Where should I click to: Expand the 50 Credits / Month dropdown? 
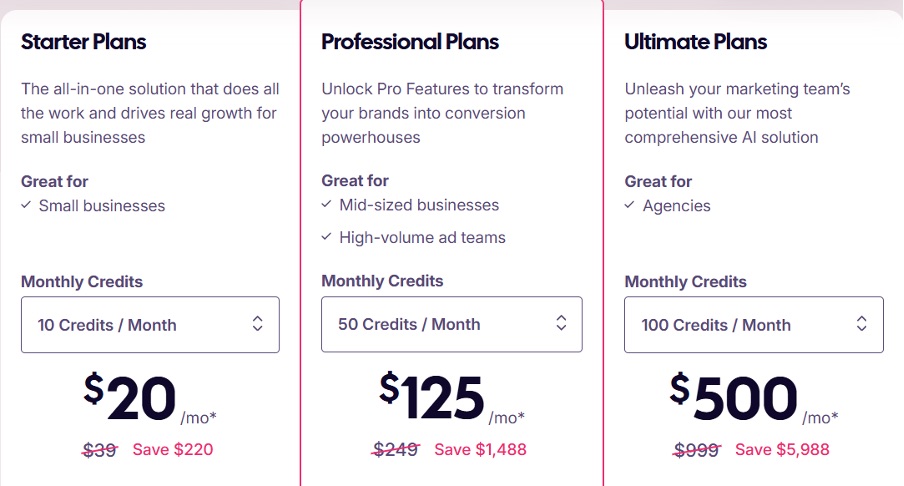[x=451, y=324]
